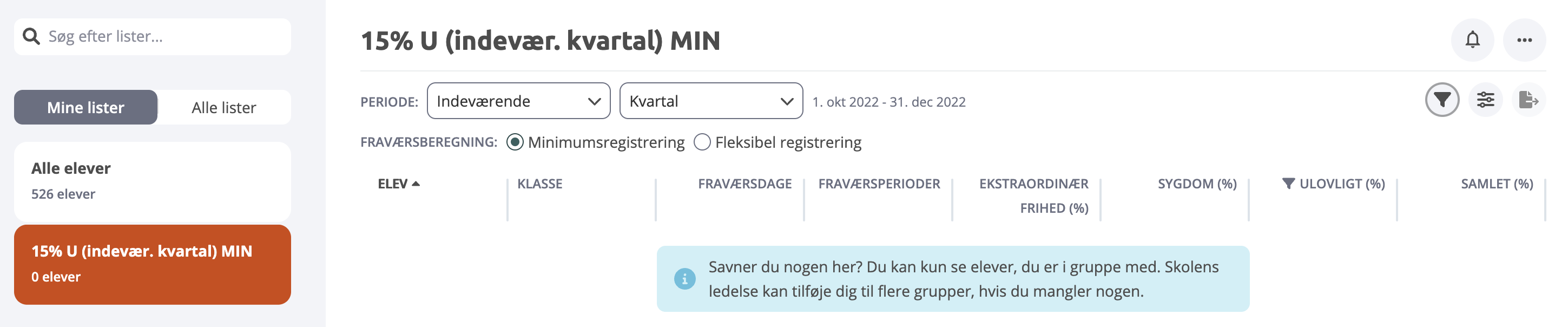Toggle ELEV column sort arrow
The height and width of the screenshot is (327, 1568).
click(416, 184)
